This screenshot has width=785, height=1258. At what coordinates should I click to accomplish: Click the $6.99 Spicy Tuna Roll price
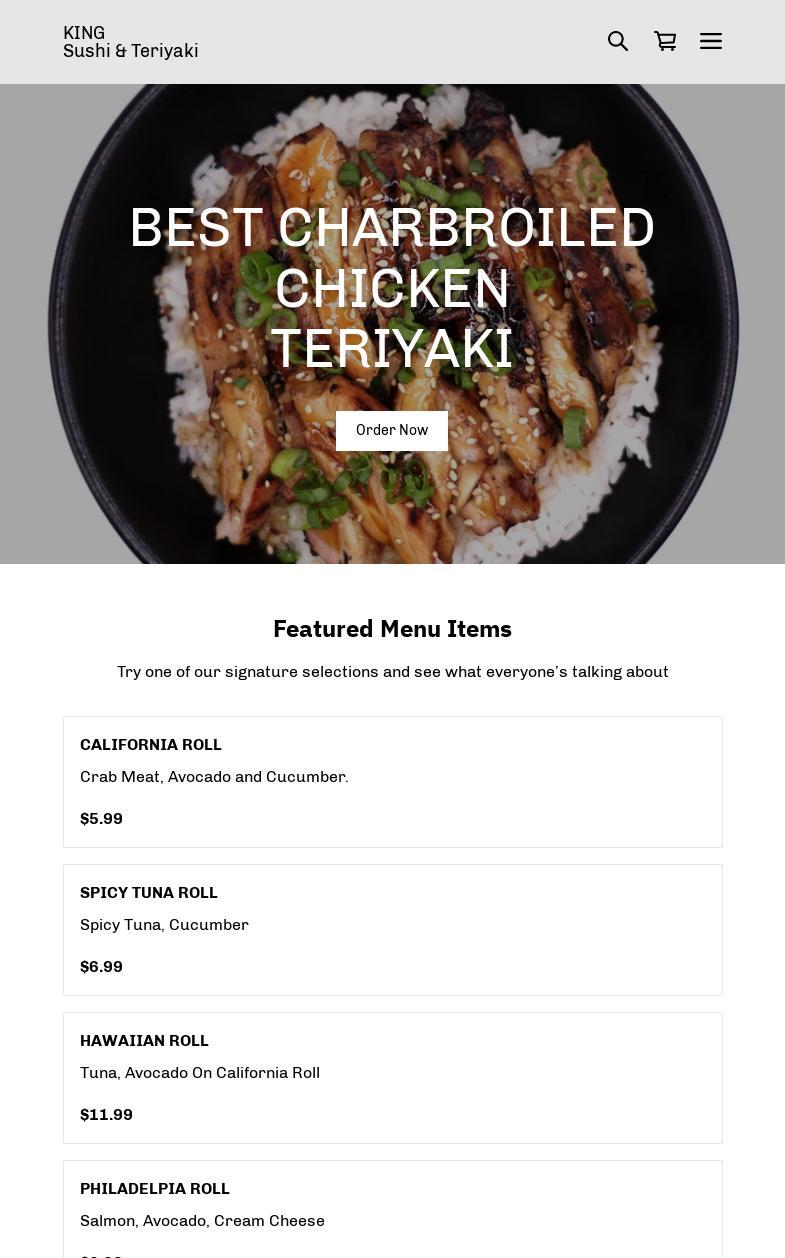(101, 967)
